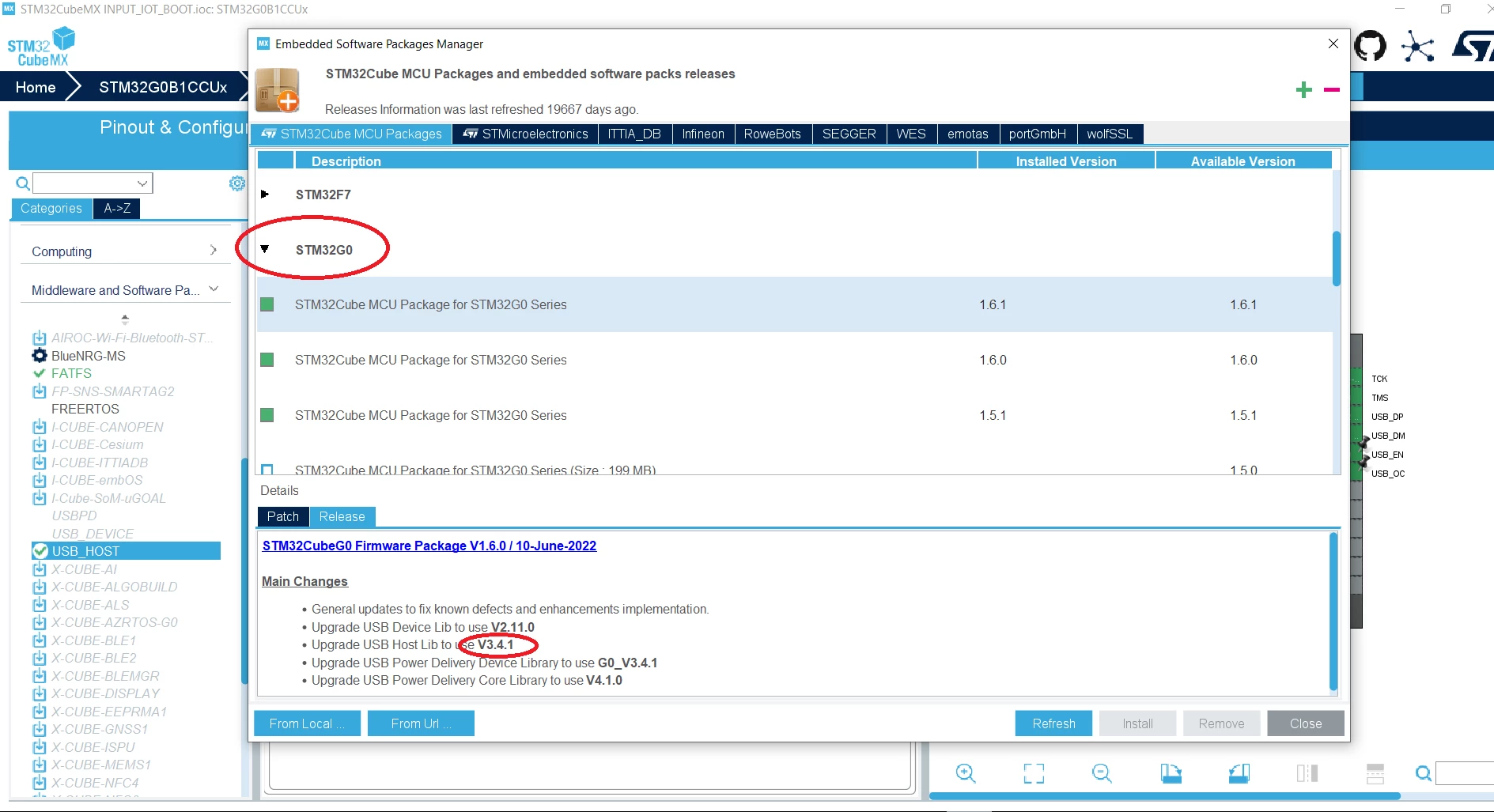Open the gear settings icon in the left panel
This screenshot has width=1494, height=812.
pyautogui.click(x=236, y=183)
